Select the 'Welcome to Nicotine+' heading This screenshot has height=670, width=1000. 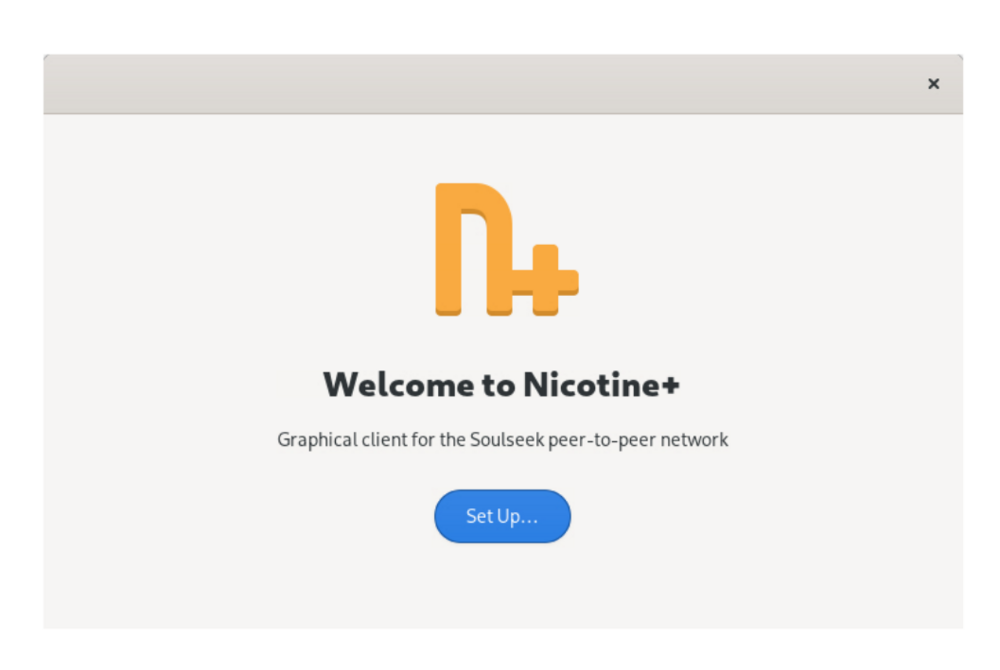(502, 385)
